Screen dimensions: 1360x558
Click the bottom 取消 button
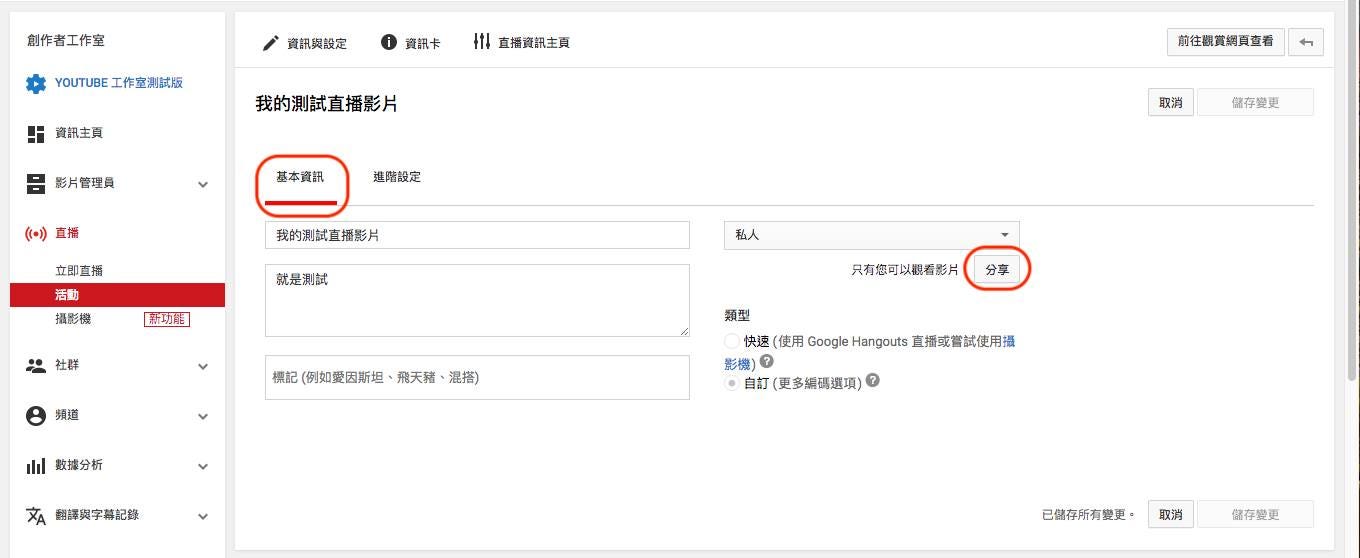1171,515
